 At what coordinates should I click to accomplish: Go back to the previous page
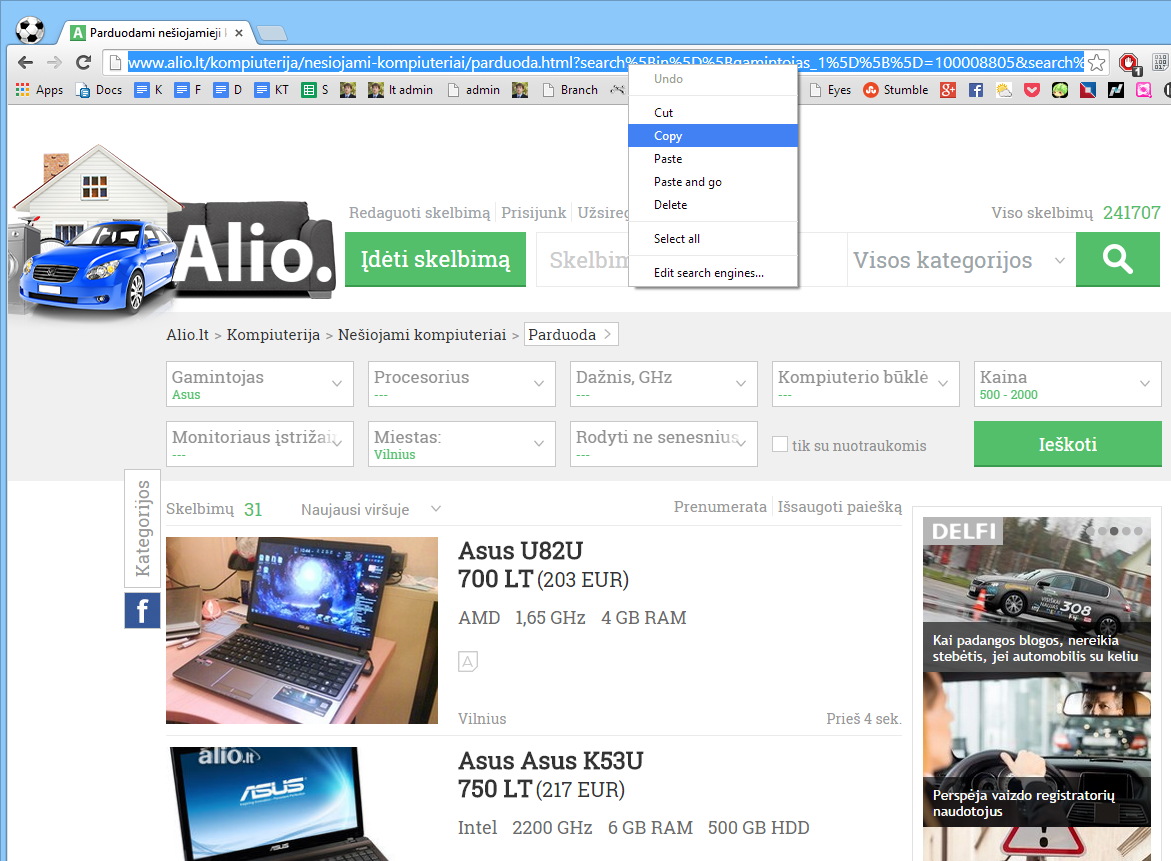[25, 63]
